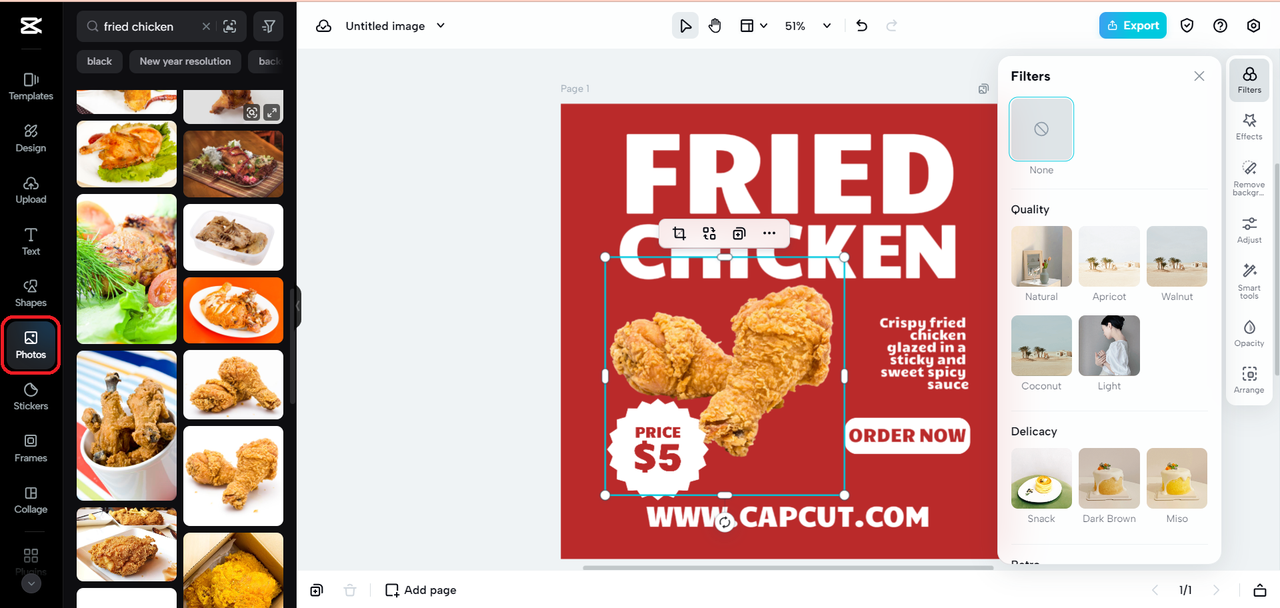Select the Hand pan tool

(715, 26)
